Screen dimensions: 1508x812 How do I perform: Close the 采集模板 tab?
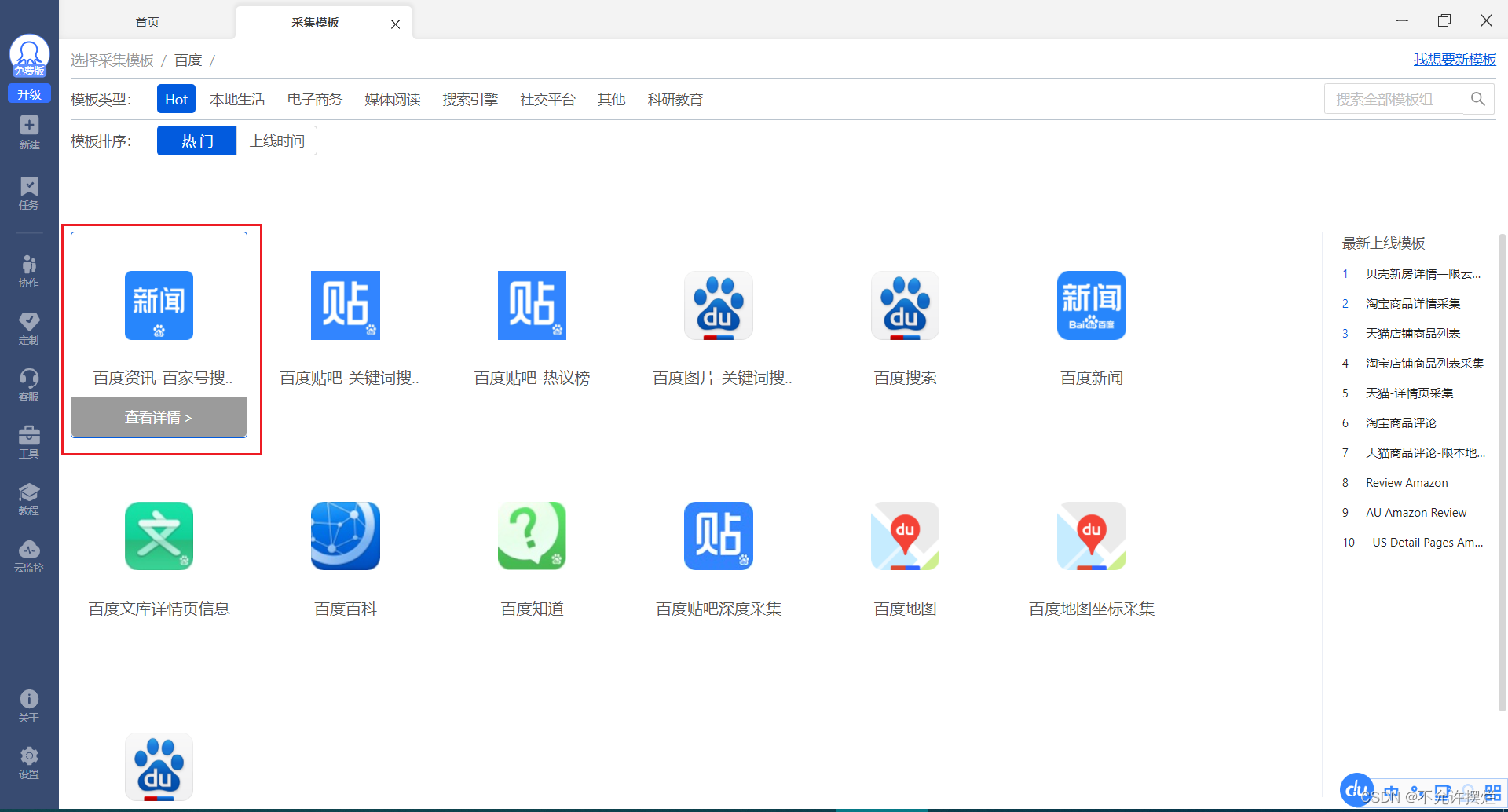click(395, 24)
